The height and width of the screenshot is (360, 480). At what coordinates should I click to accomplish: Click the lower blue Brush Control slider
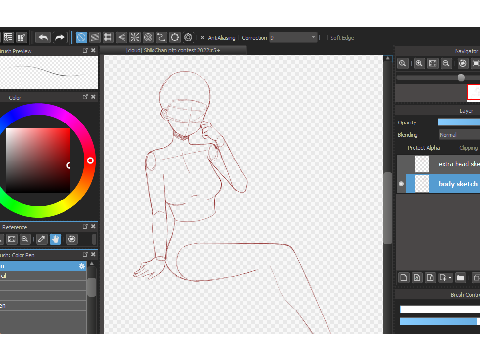point(440,321)
